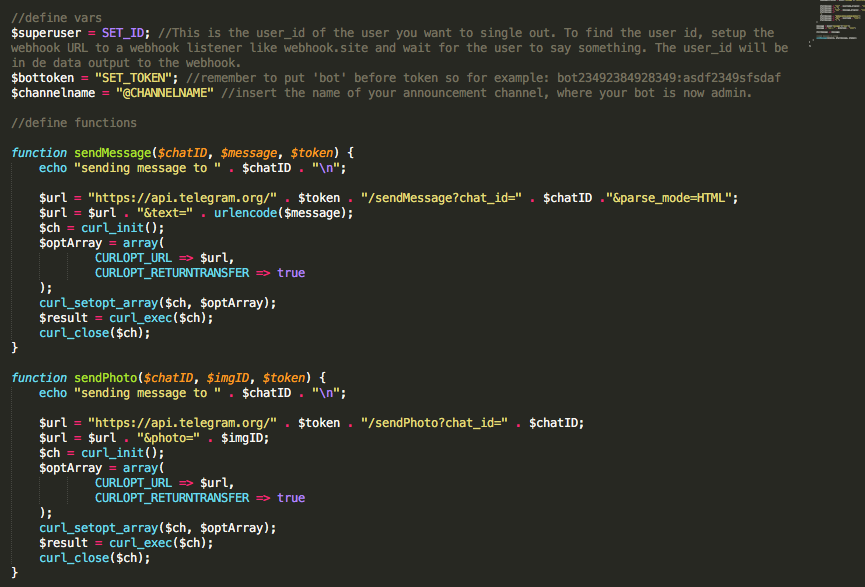
Task: Click "curl_close" inside sendPhoto function
Action: (74, 558)
